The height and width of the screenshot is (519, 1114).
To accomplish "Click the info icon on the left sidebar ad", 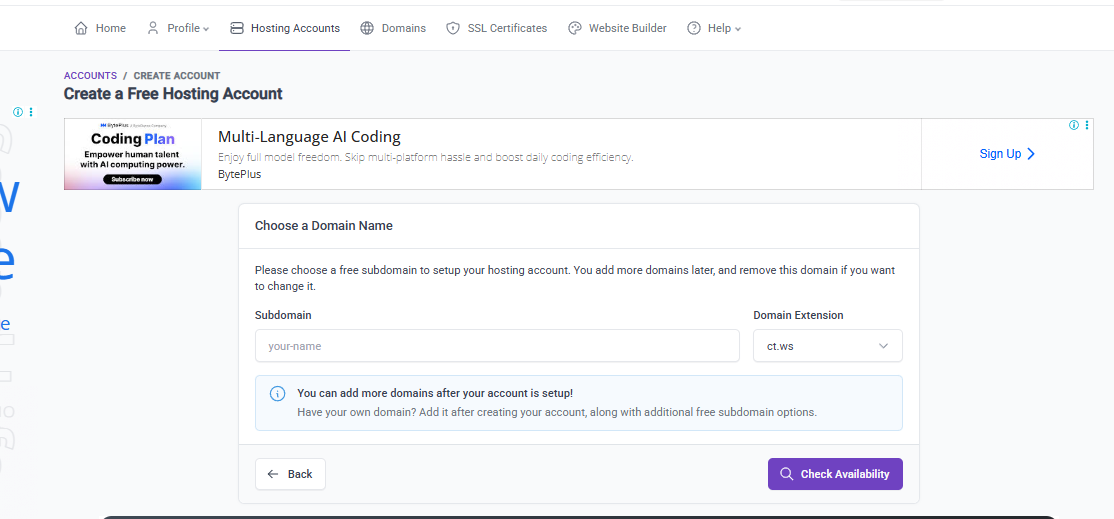I will click(18, 112).
